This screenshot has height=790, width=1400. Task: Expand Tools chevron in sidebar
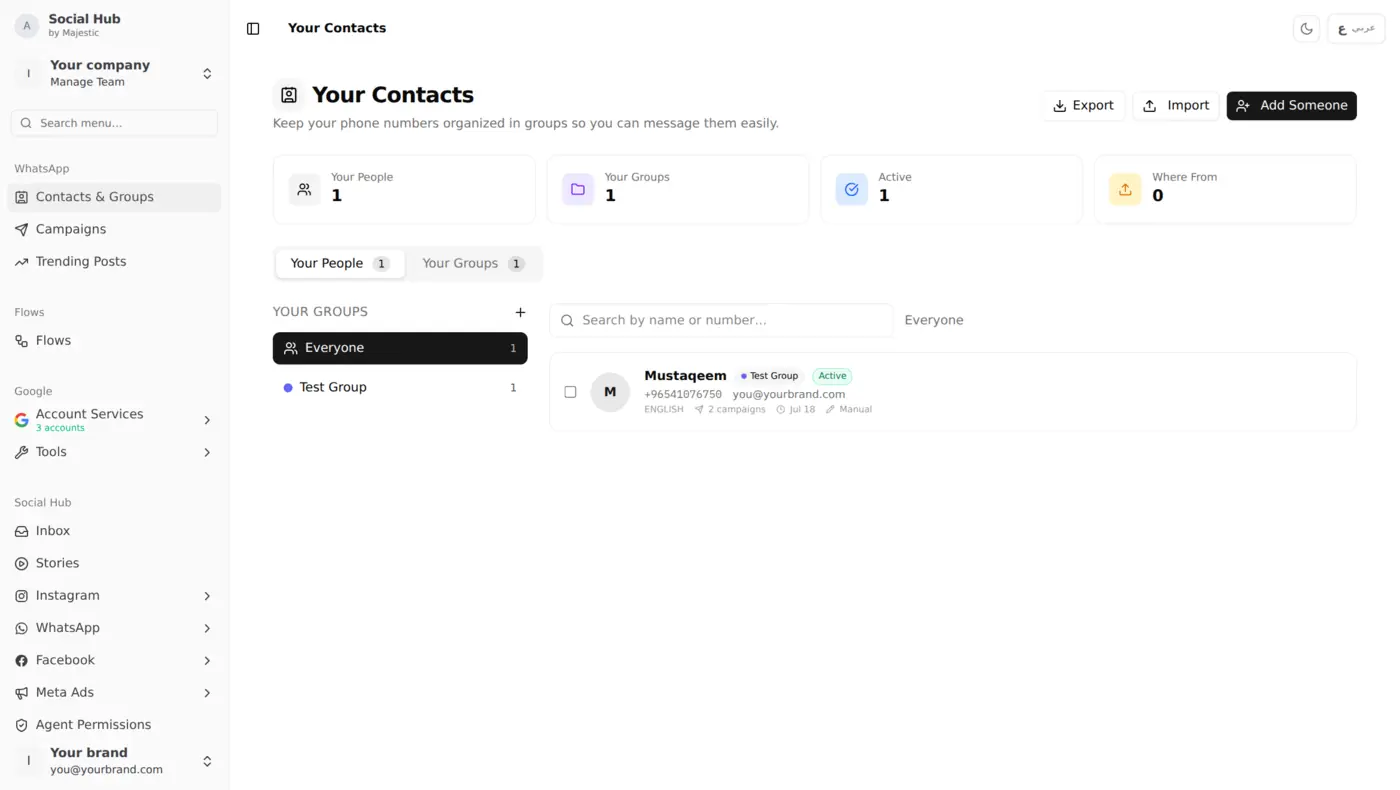click(x=207, y=453)
